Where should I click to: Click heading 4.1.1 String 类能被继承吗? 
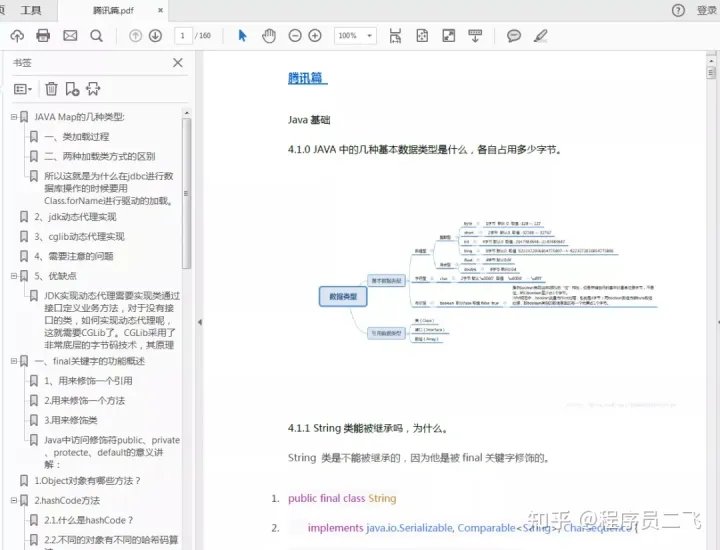click(368, 428)
